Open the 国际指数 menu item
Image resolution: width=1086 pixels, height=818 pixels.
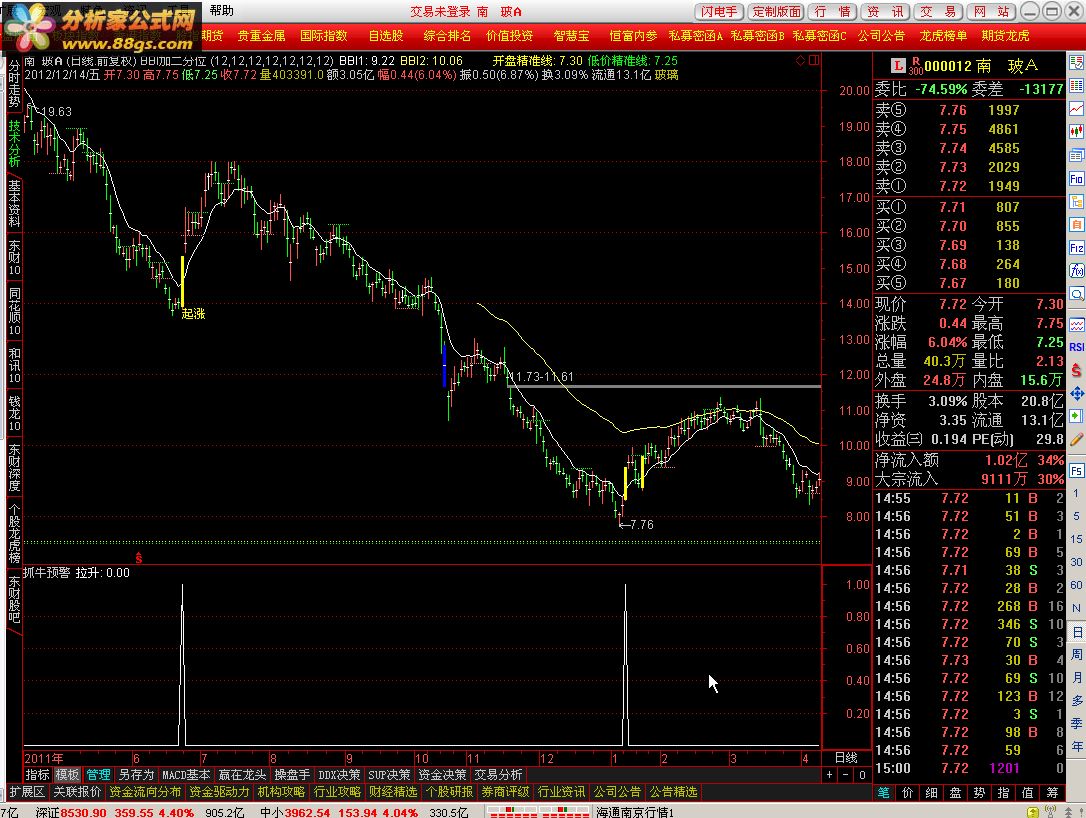tap(323, 35)
